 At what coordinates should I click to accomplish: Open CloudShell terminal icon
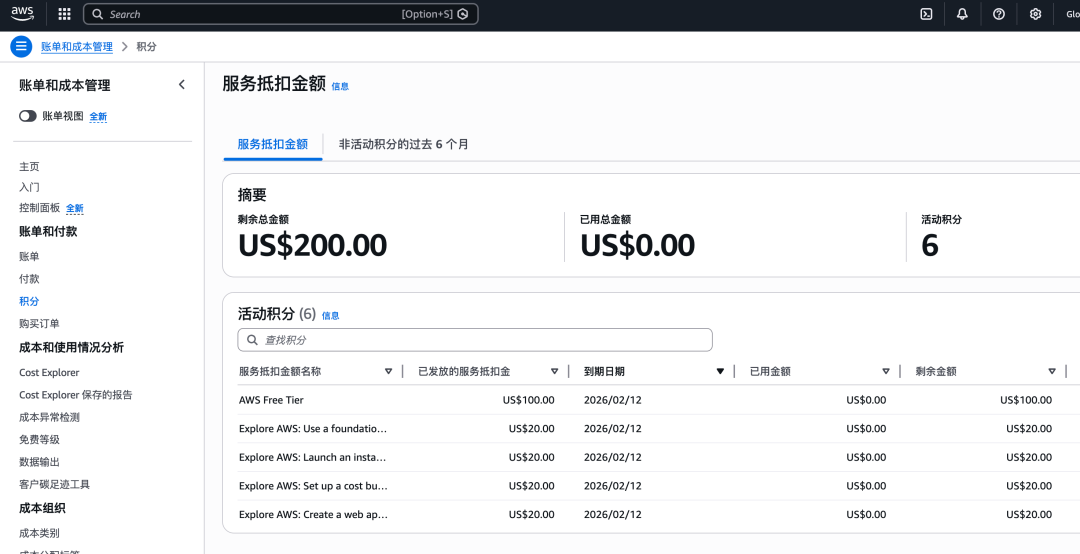926,14
